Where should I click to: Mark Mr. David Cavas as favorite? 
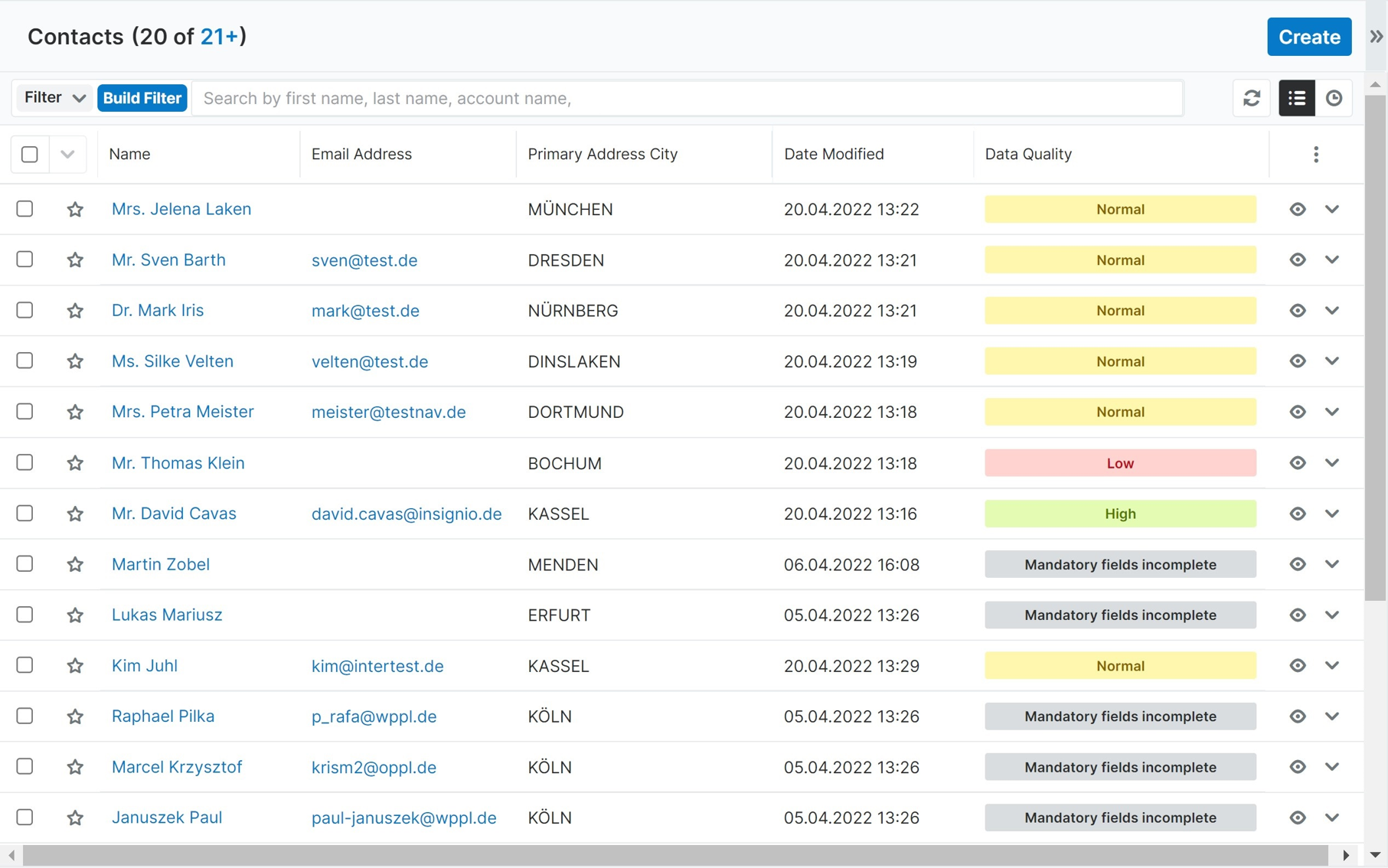pos(75,514)
